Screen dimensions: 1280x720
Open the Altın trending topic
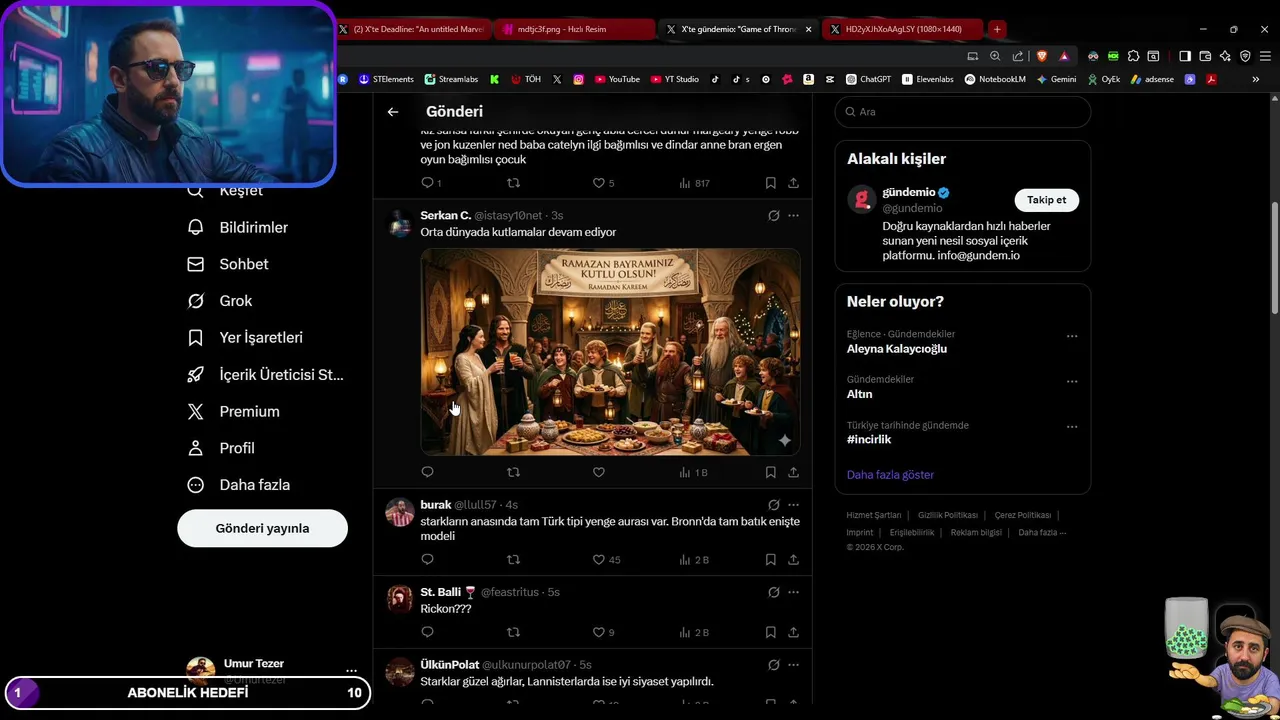click(859, 394)
